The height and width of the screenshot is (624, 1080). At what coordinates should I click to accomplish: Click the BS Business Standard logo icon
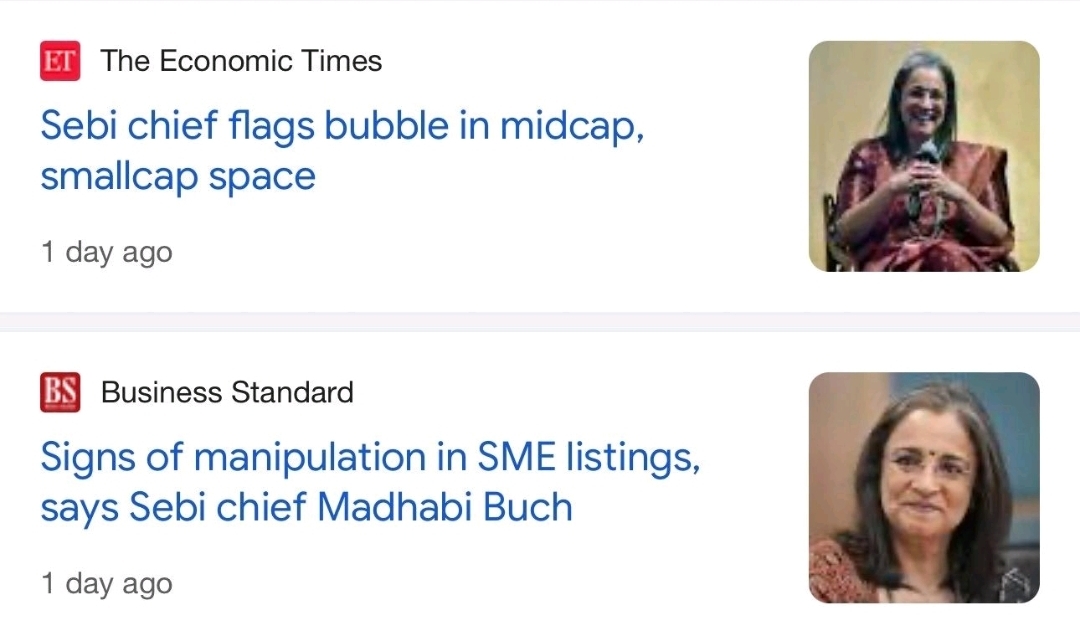pyautogui.click(x=60, y=392)
